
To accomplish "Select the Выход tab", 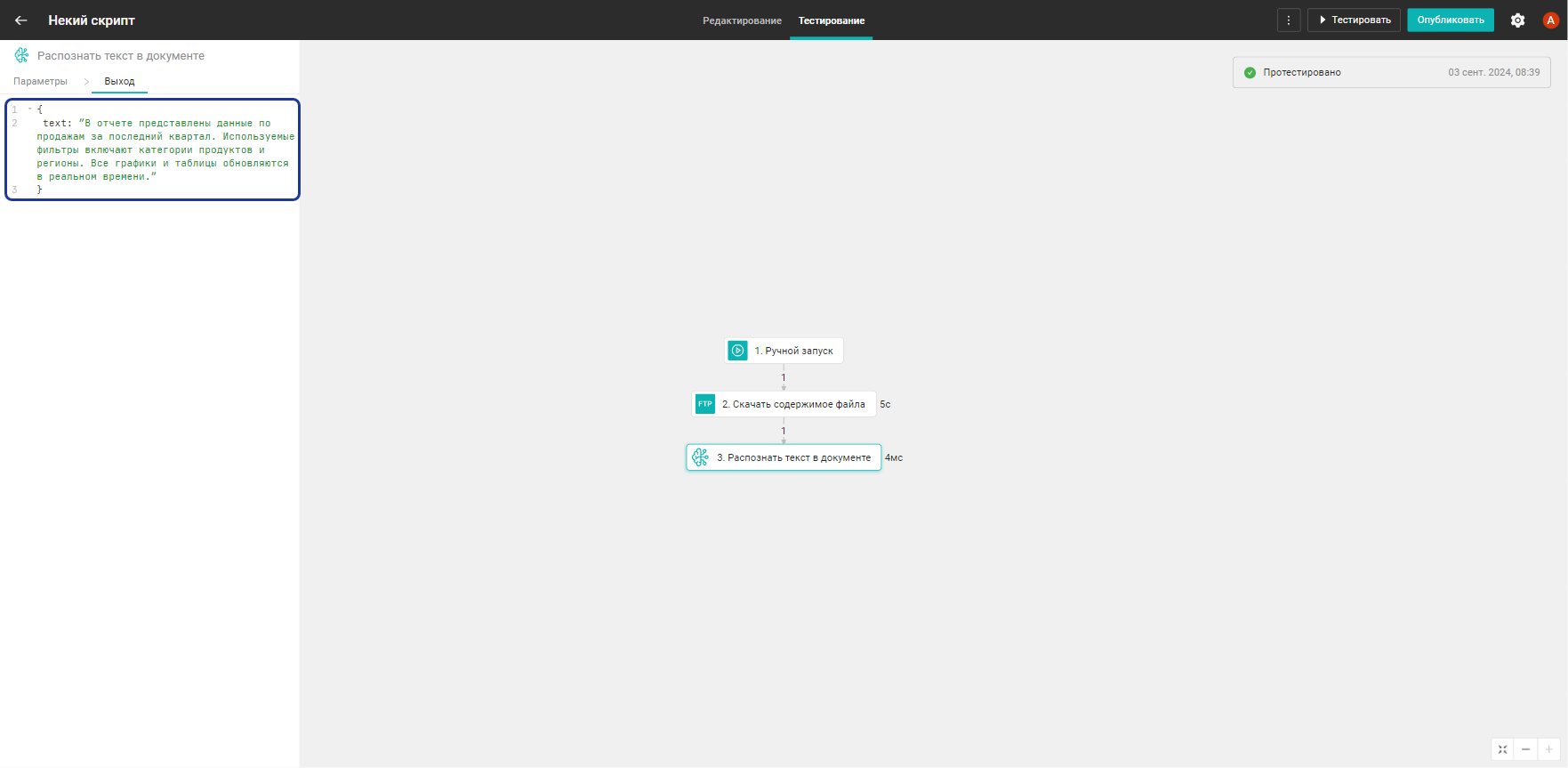I will coord(119,81).
